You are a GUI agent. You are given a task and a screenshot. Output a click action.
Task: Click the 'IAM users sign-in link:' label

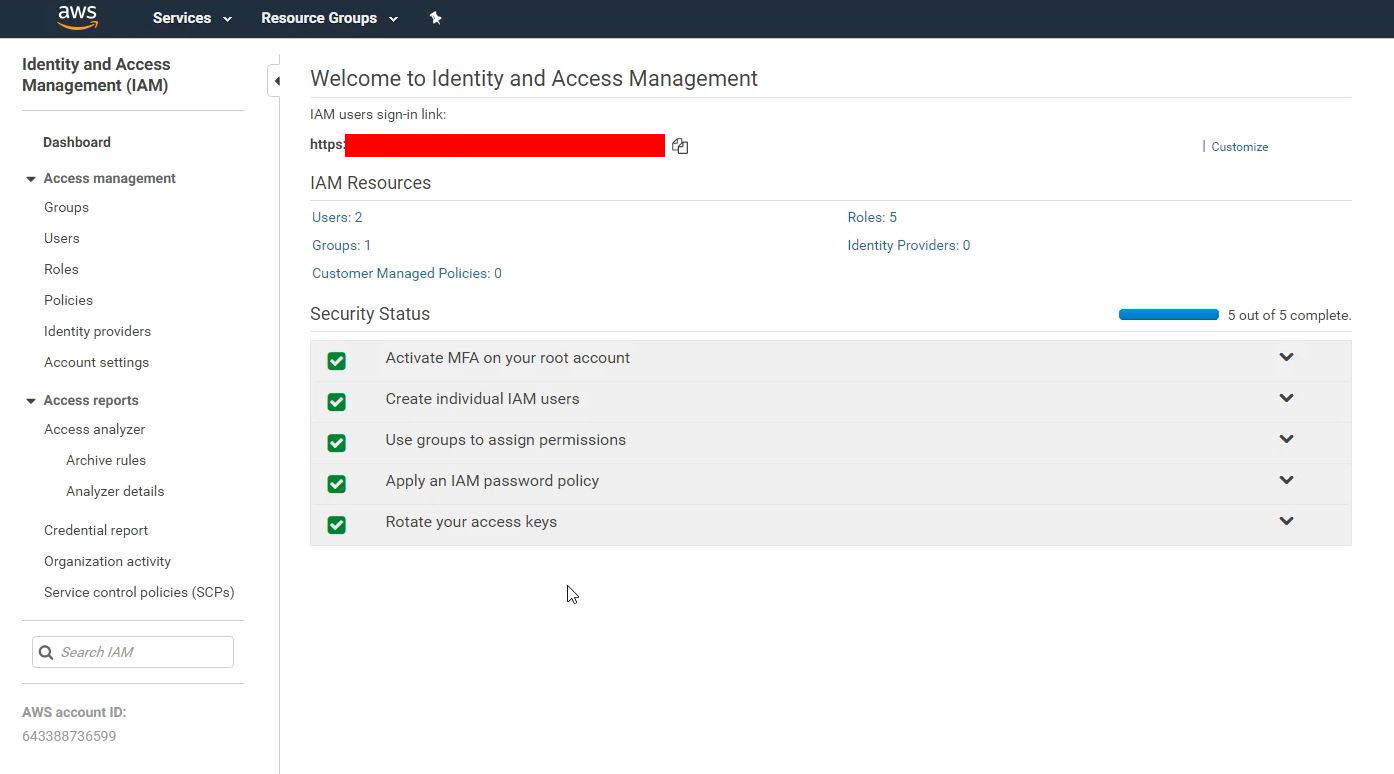tap(378, 114)
